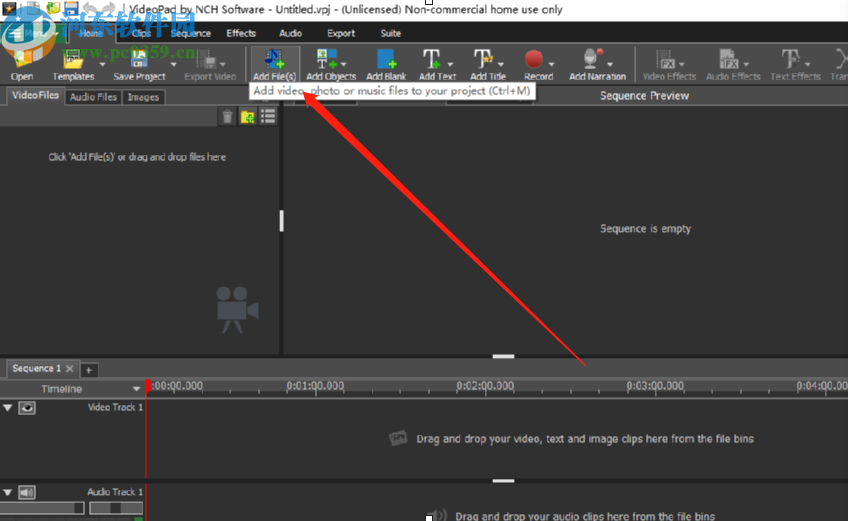Click the Add File(s) icon
This screenshot has width=848, height=521.
coord(274,60)
